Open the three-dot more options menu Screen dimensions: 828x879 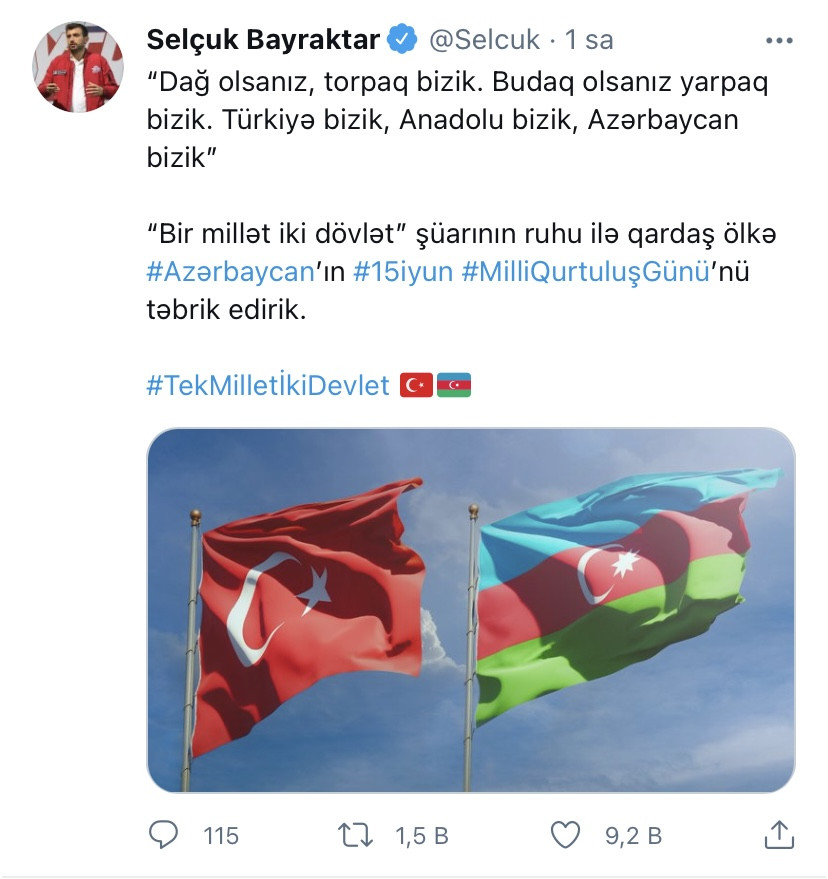[x=779, y=40]
